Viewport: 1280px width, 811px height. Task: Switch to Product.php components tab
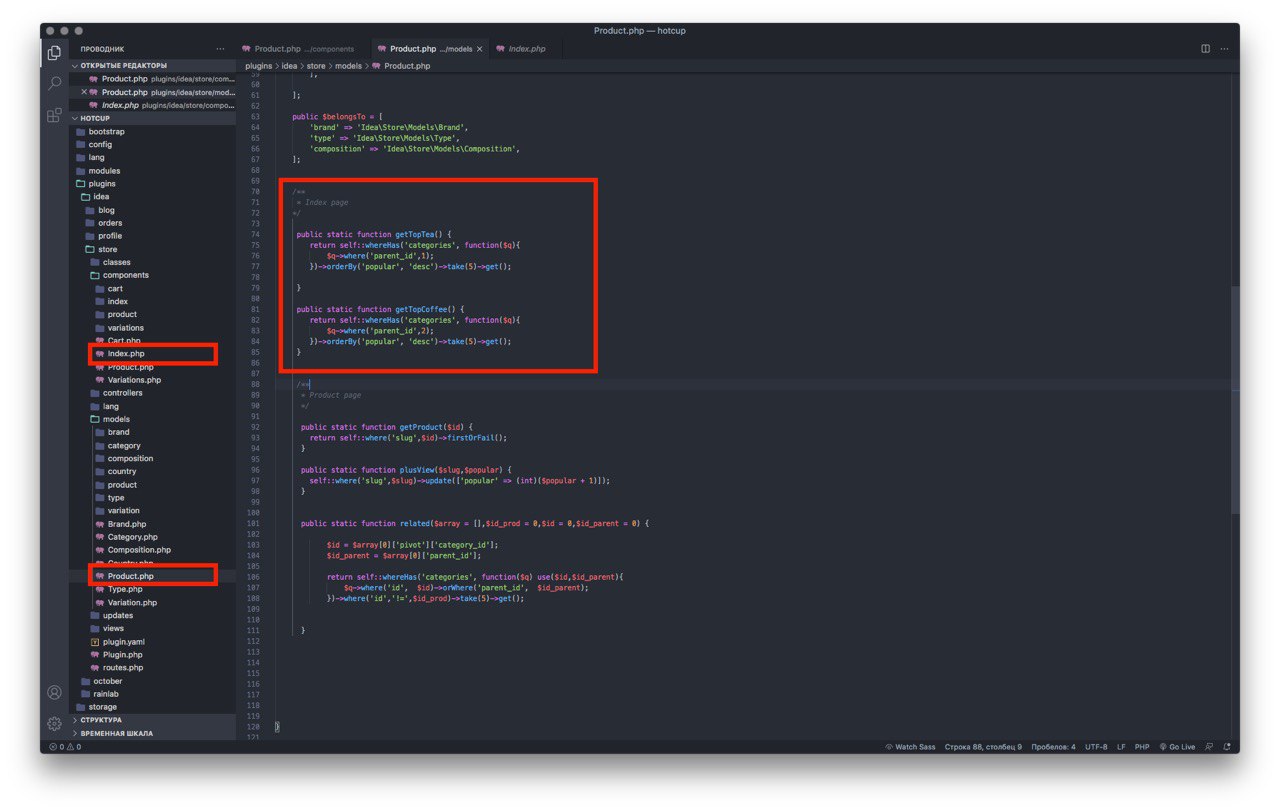[x=303, y=48]
